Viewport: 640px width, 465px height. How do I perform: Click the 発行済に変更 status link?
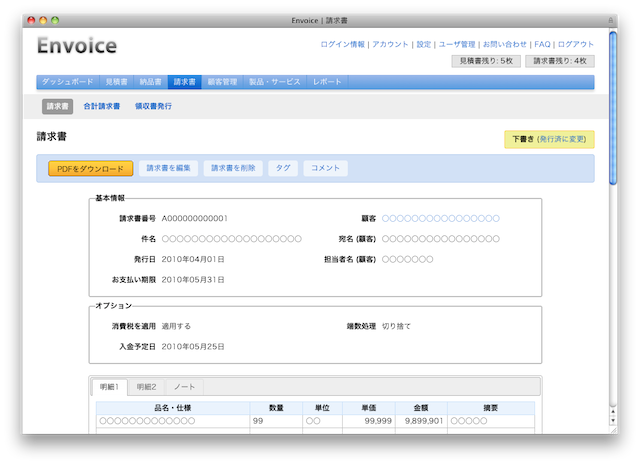563,140
